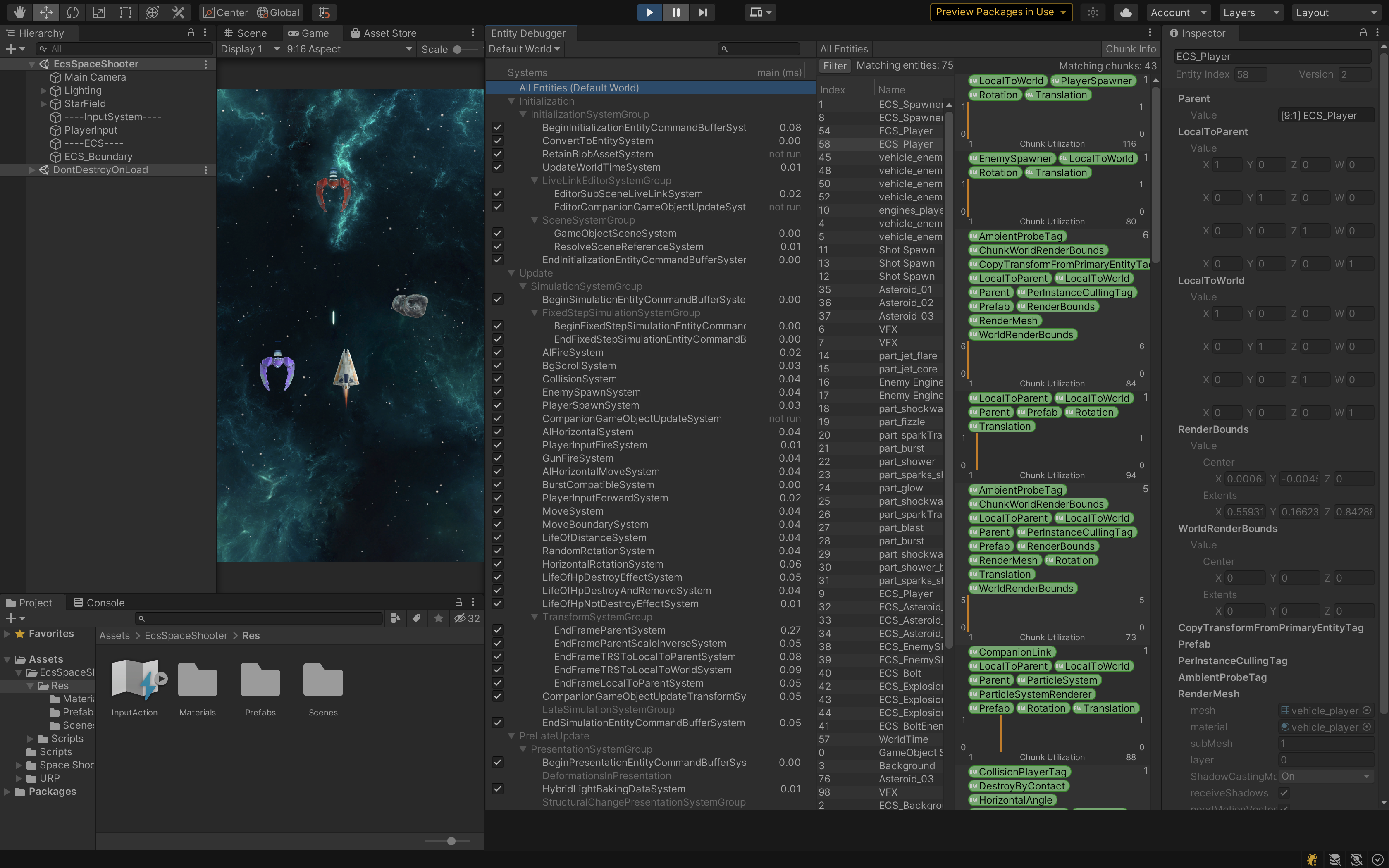Expand the Lighting object in Hierarchy
Image resolution: width=1389 pixels, height=868 pixels.
click(x=44, y=90)
